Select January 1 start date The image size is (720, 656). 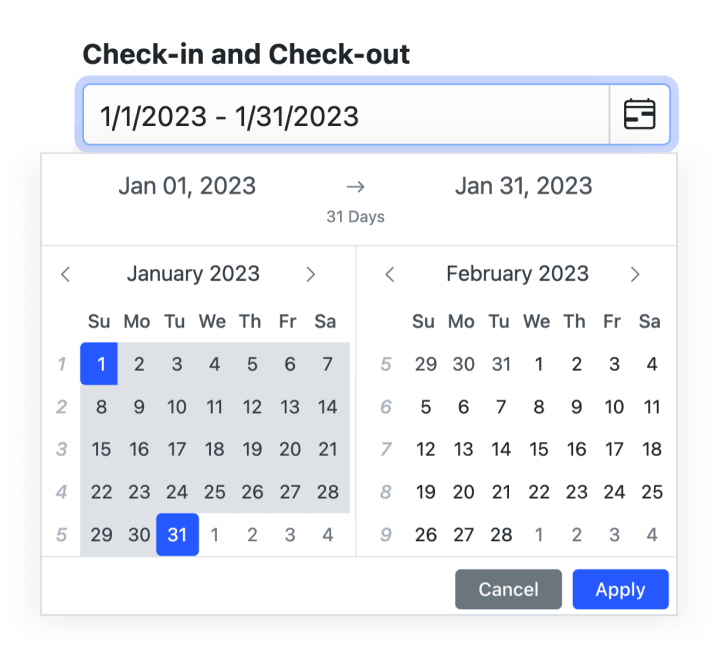click(101, 364)
